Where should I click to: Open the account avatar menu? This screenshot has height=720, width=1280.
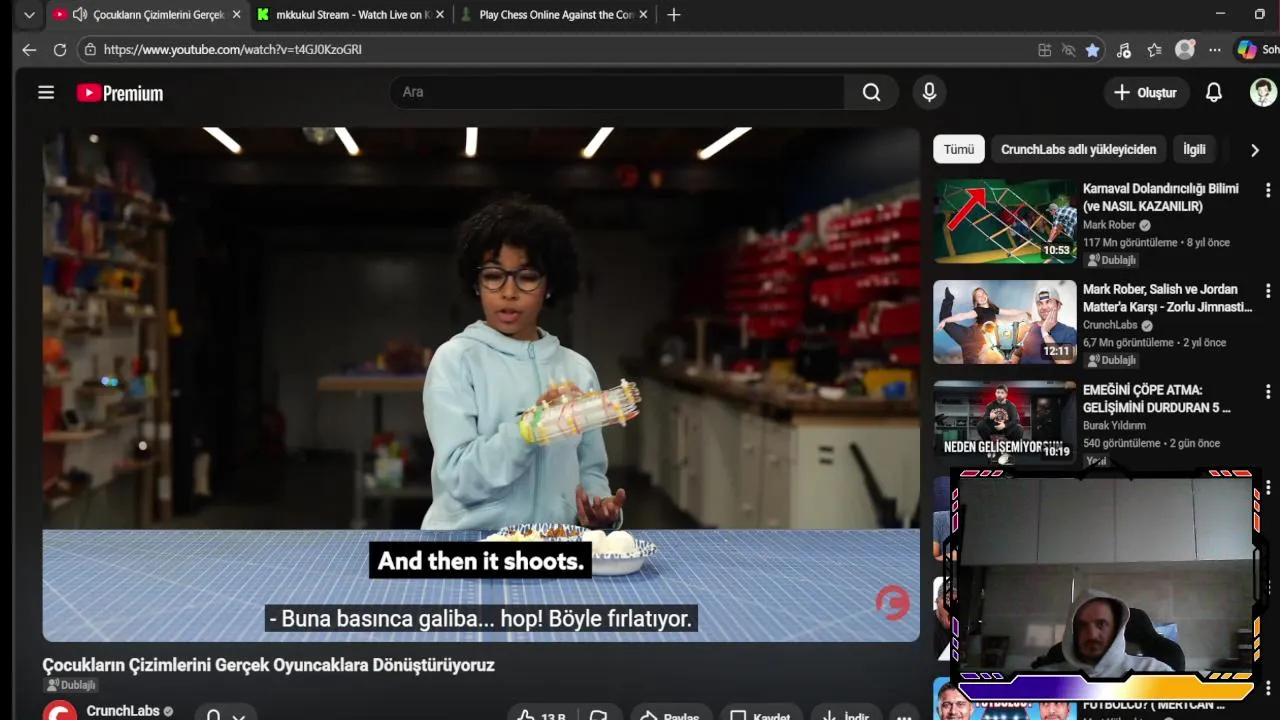click(x=1263, y=92)
